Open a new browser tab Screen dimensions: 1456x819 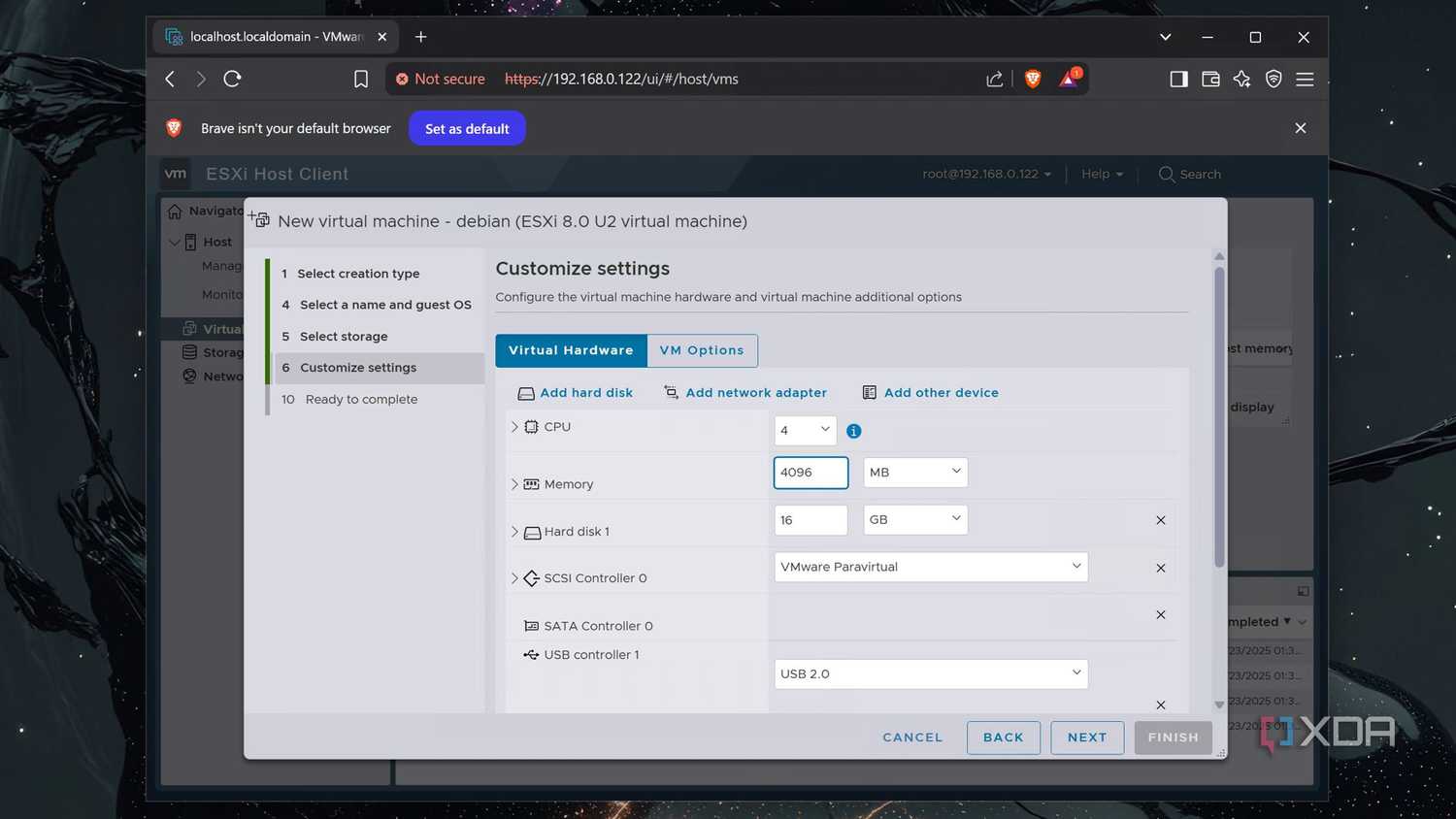pos(420,37)
